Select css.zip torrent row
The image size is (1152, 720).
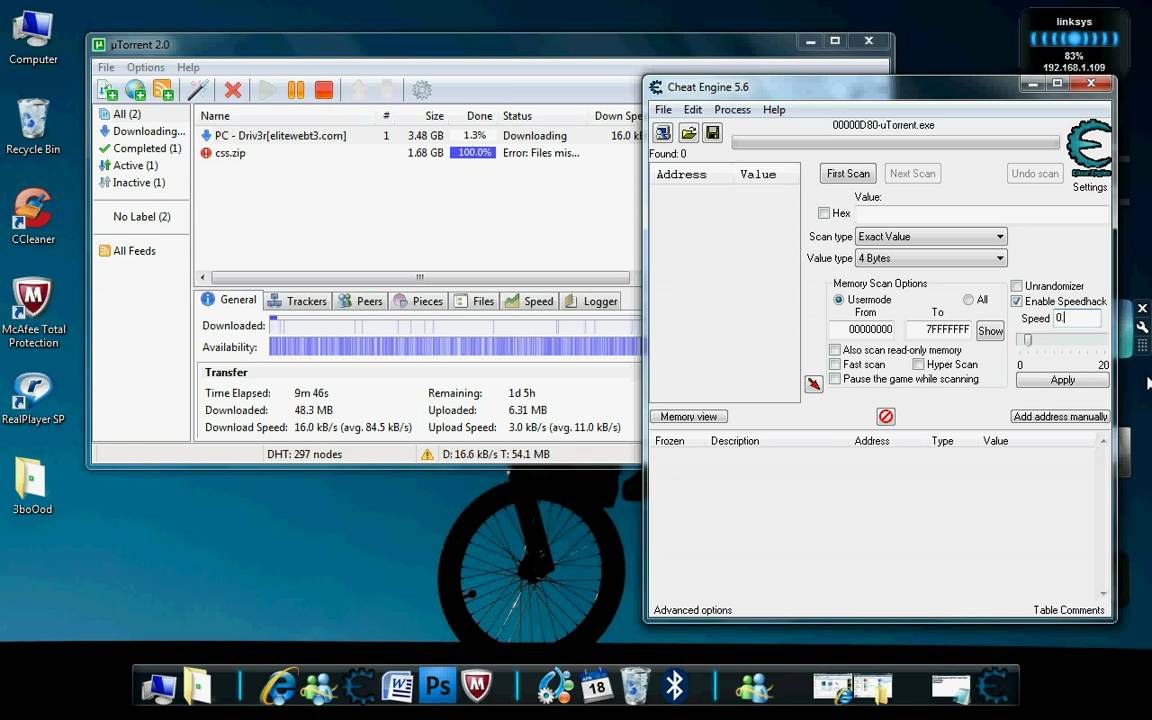coord(419,153)
